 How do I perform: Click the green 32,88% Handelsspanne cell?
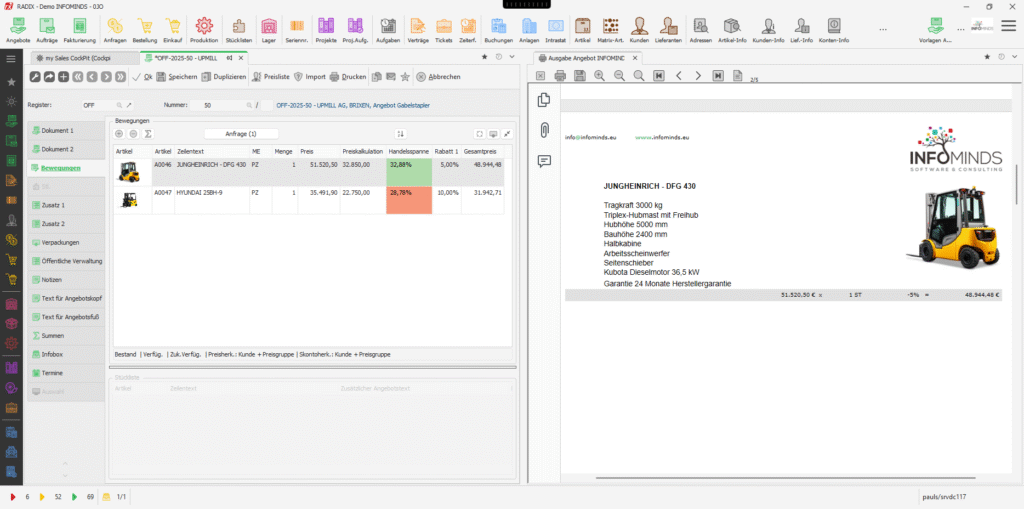coord(409,172)
